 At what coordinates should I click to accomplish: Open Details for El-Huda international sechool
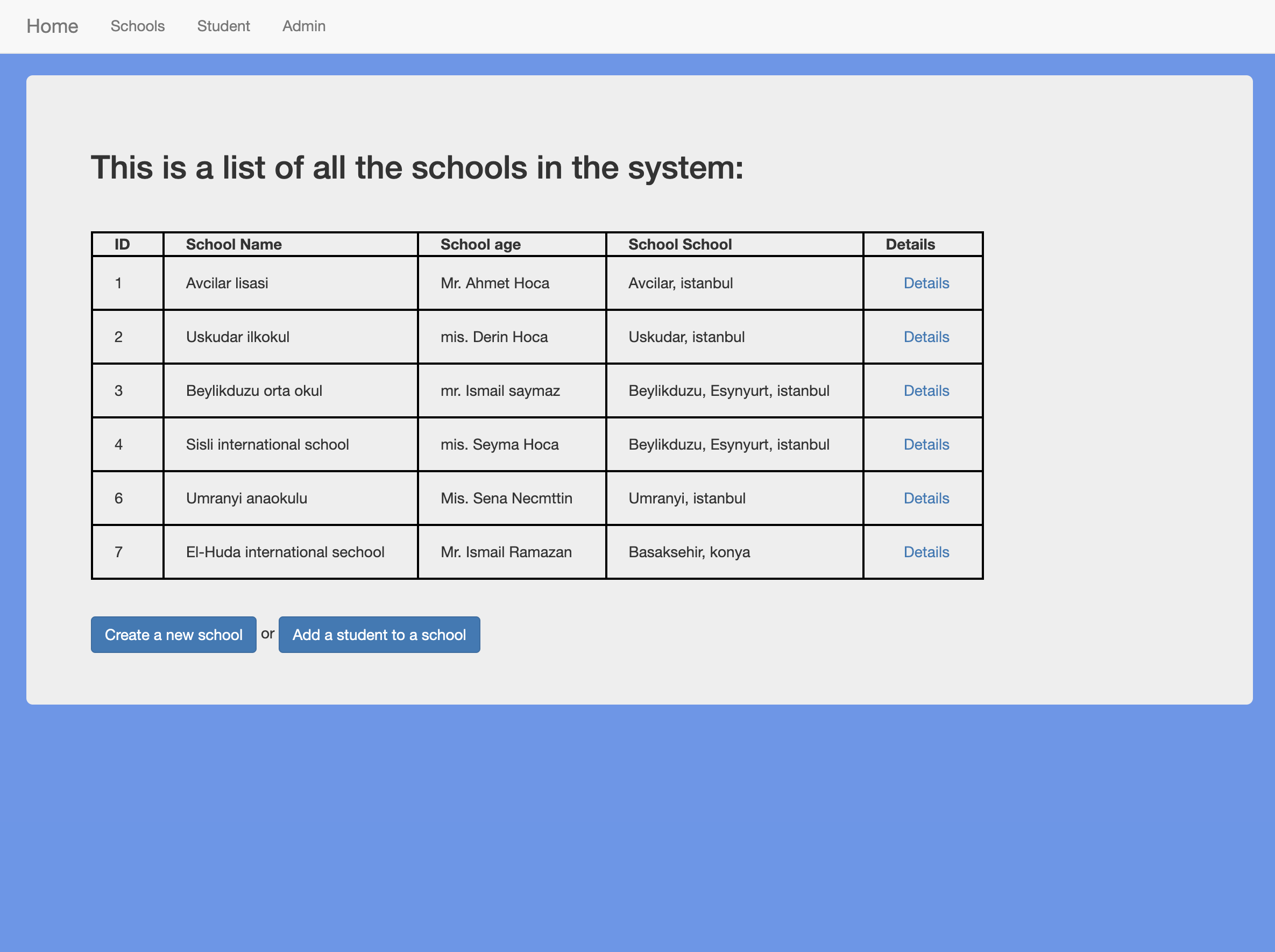(926, 551)
